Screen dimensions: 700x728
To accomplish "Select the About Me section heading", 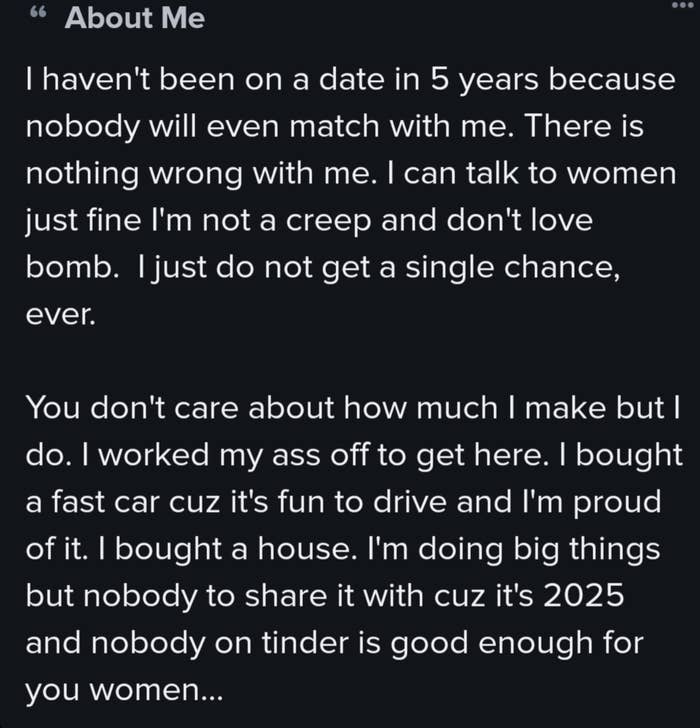I will [x=134, y=19].
